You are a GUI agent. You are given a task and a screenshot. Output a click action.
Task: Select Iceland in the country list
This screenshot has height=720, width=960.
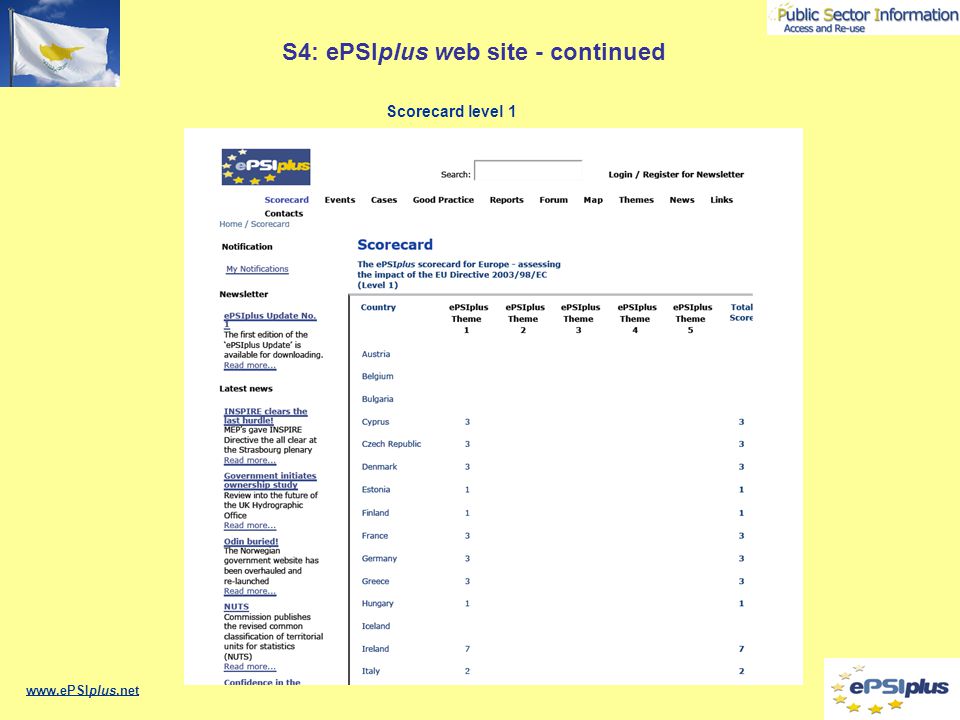376,626
